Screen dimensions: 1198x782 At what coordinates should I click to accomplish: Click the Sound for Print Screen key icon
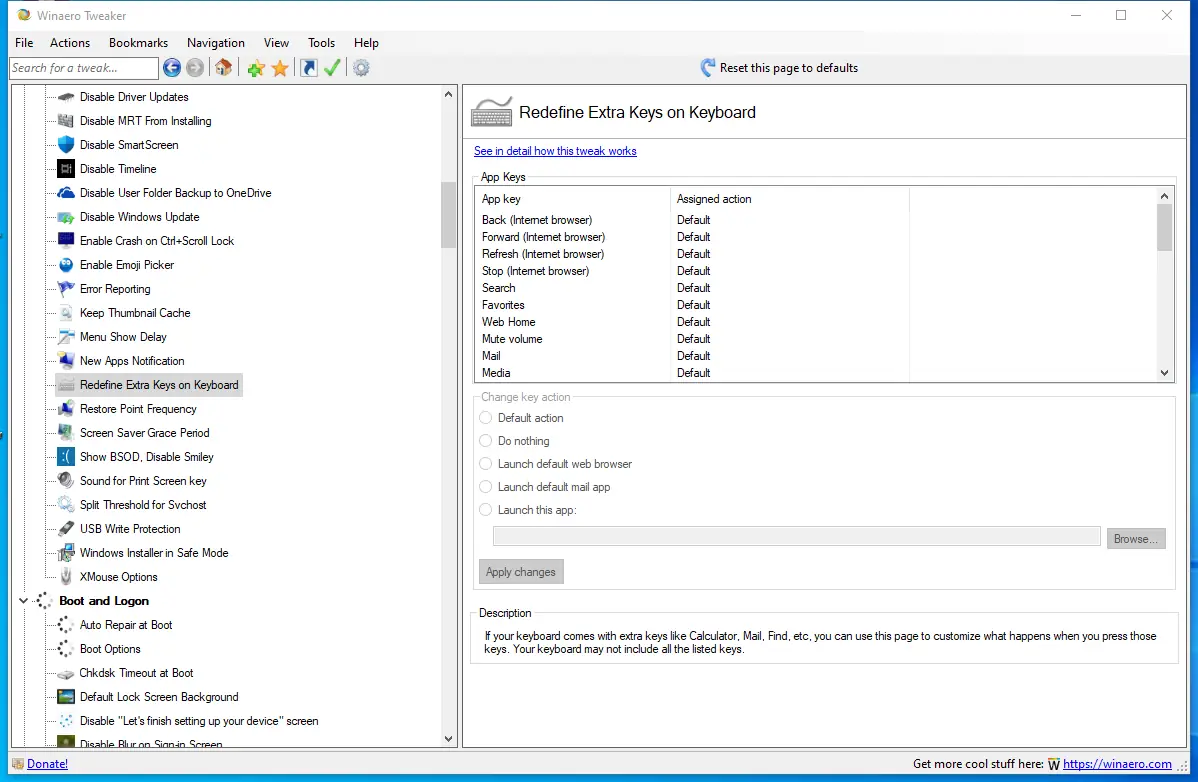(66, 481)
